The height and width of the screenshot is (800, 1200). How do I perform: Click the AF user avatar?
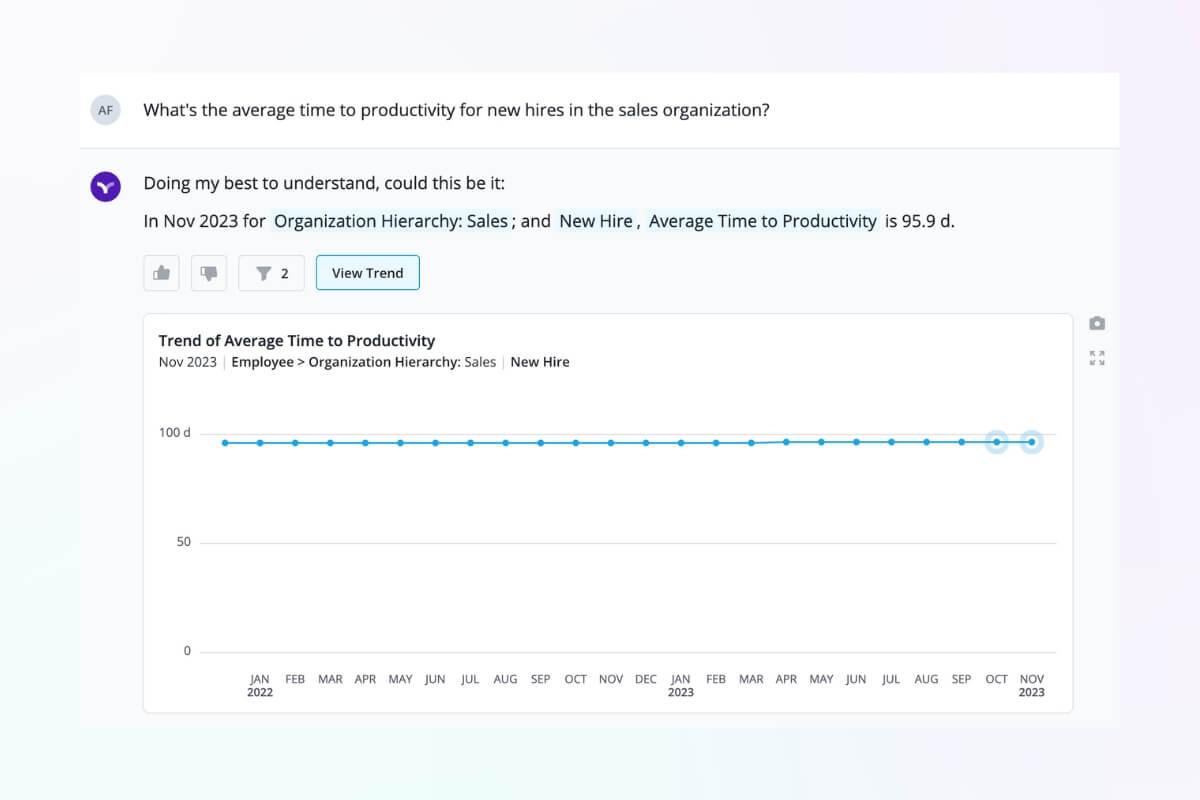point(105,110)
